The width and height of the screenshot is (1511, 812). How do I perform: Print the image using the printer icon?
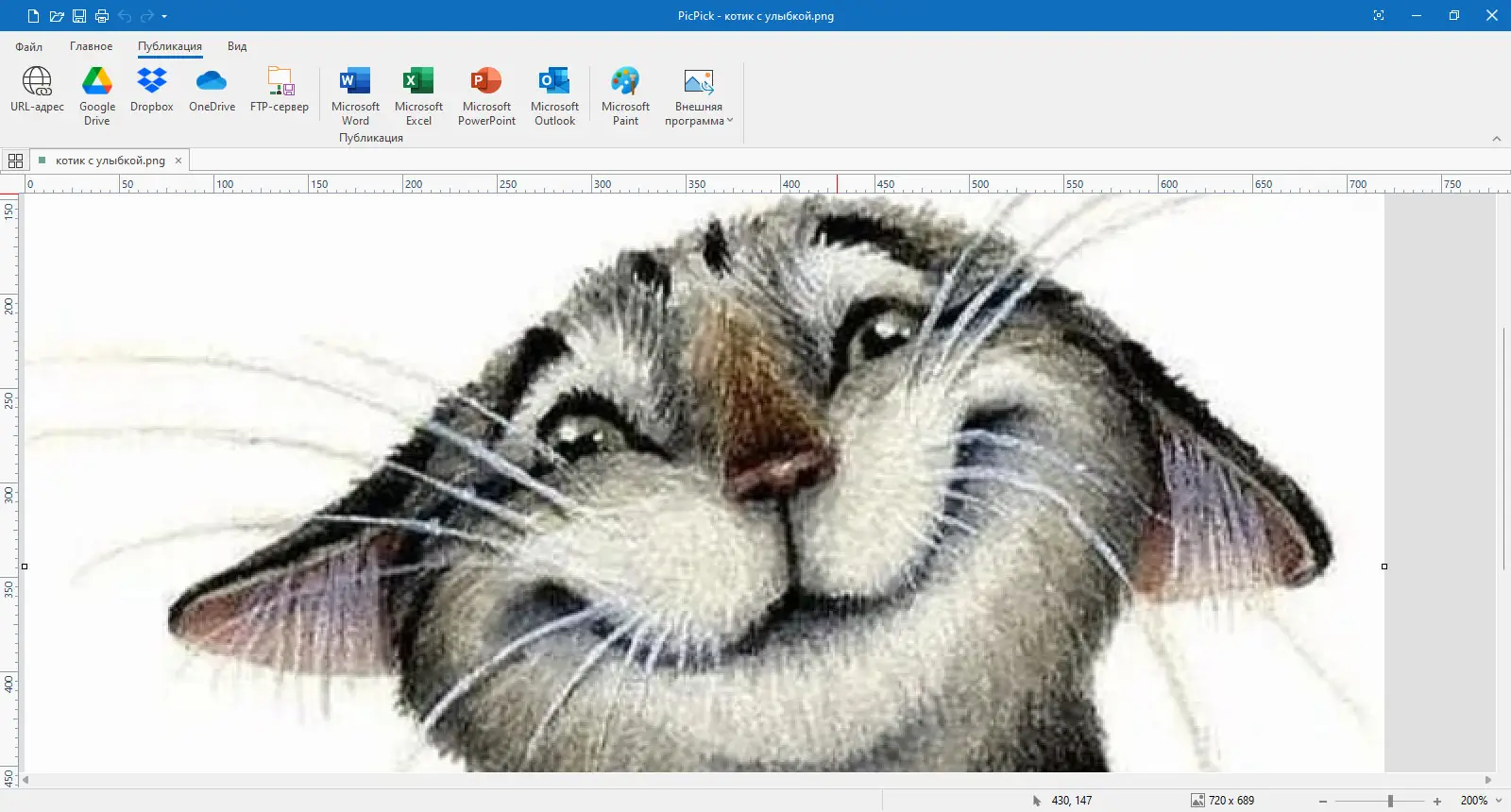pos(102,16)
